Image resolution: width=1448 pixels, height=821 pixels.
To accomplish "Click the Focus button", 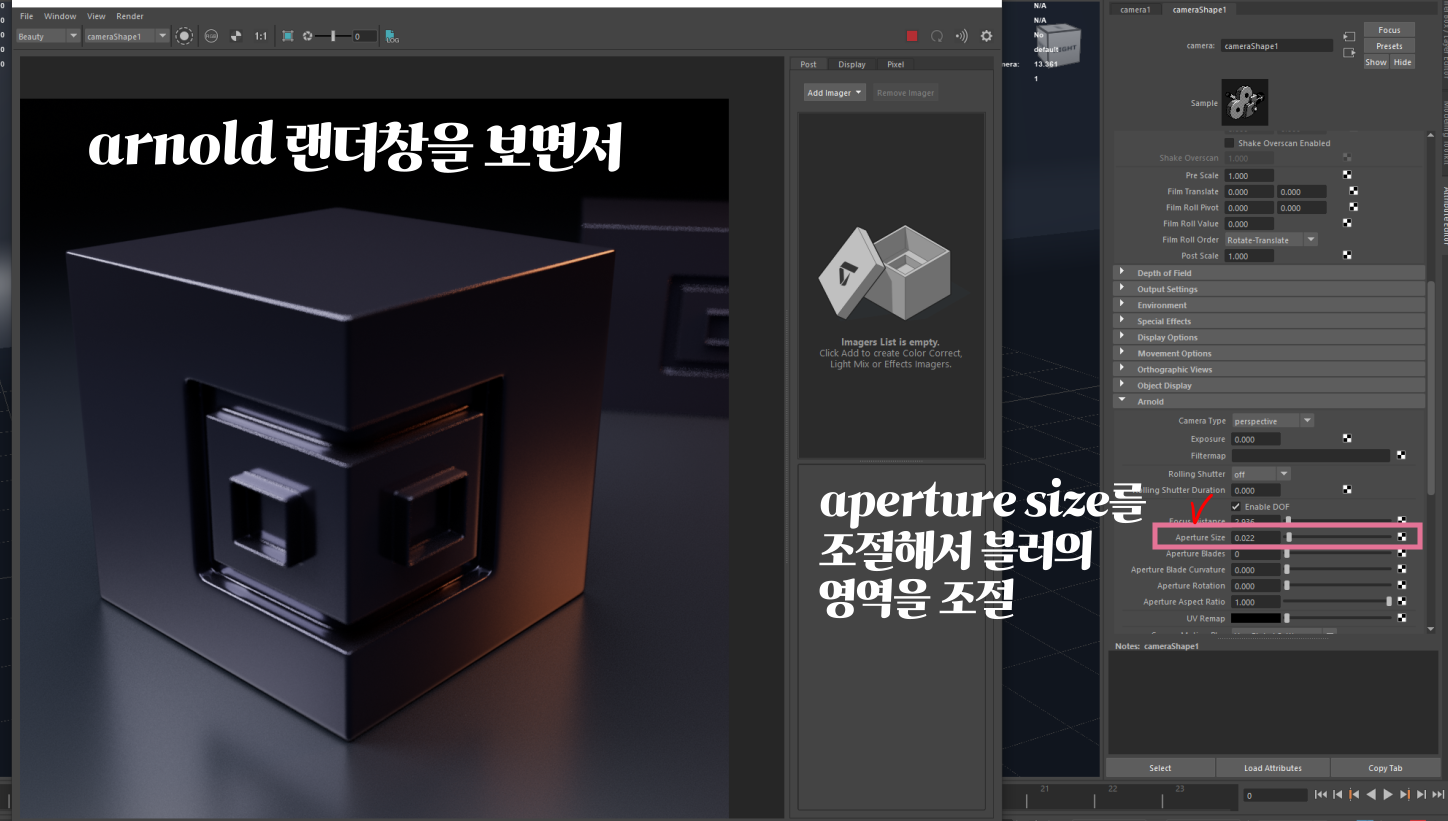I will pos(1390,30).
